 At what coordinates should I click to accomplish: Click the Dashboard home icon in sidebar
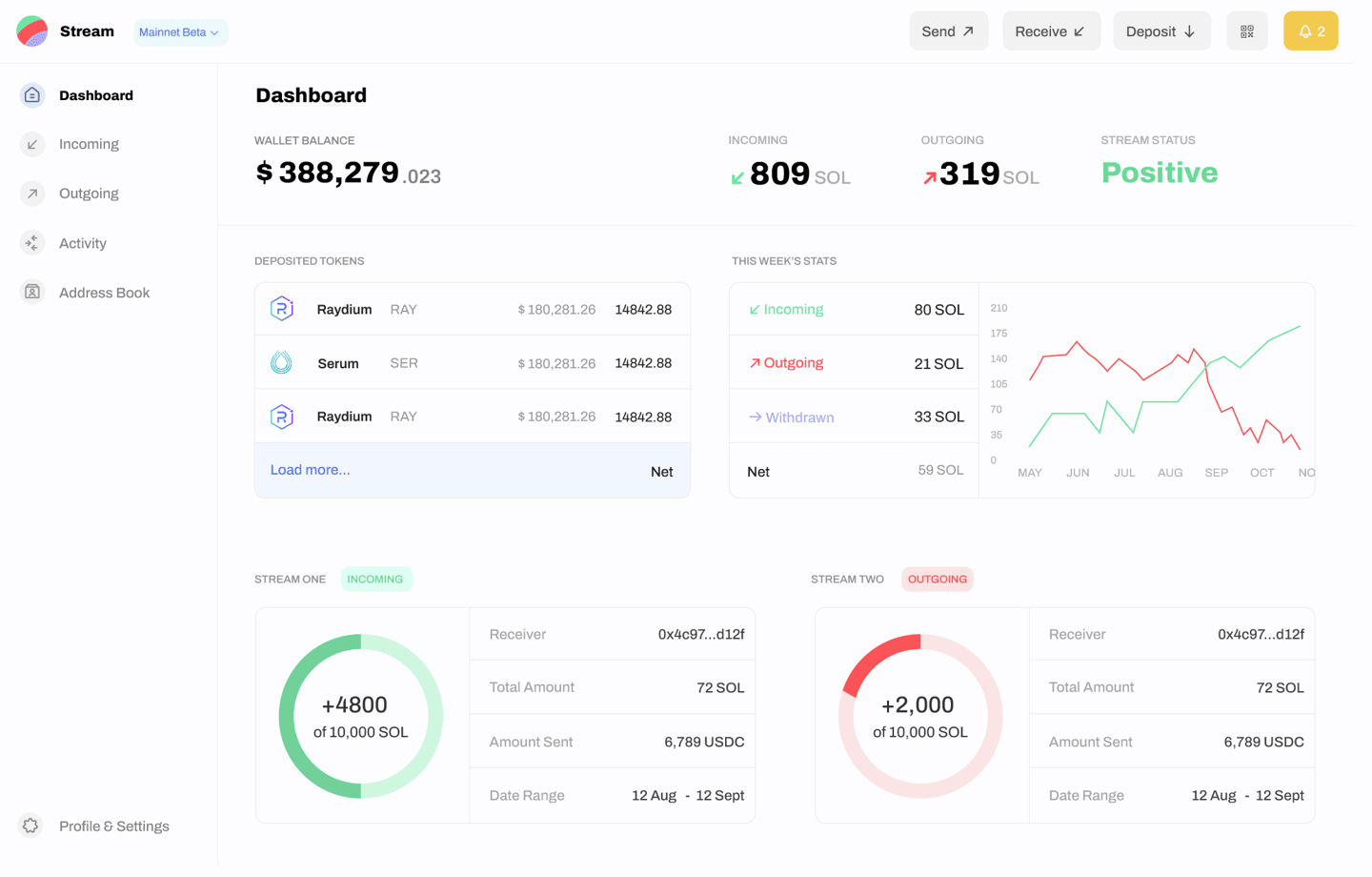point(32,95)
